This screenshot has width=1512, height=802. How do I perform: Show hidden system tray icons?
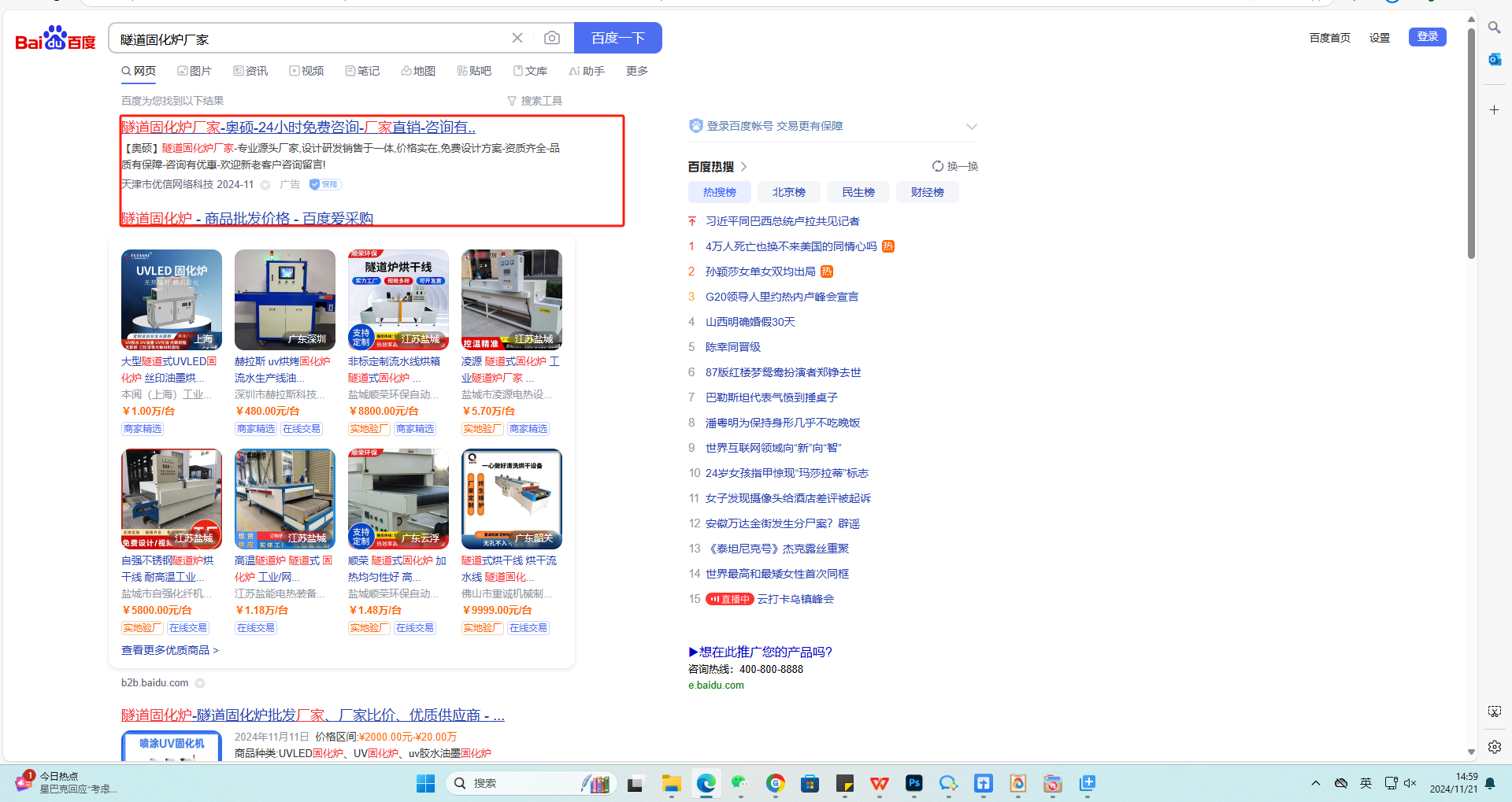1315,783
